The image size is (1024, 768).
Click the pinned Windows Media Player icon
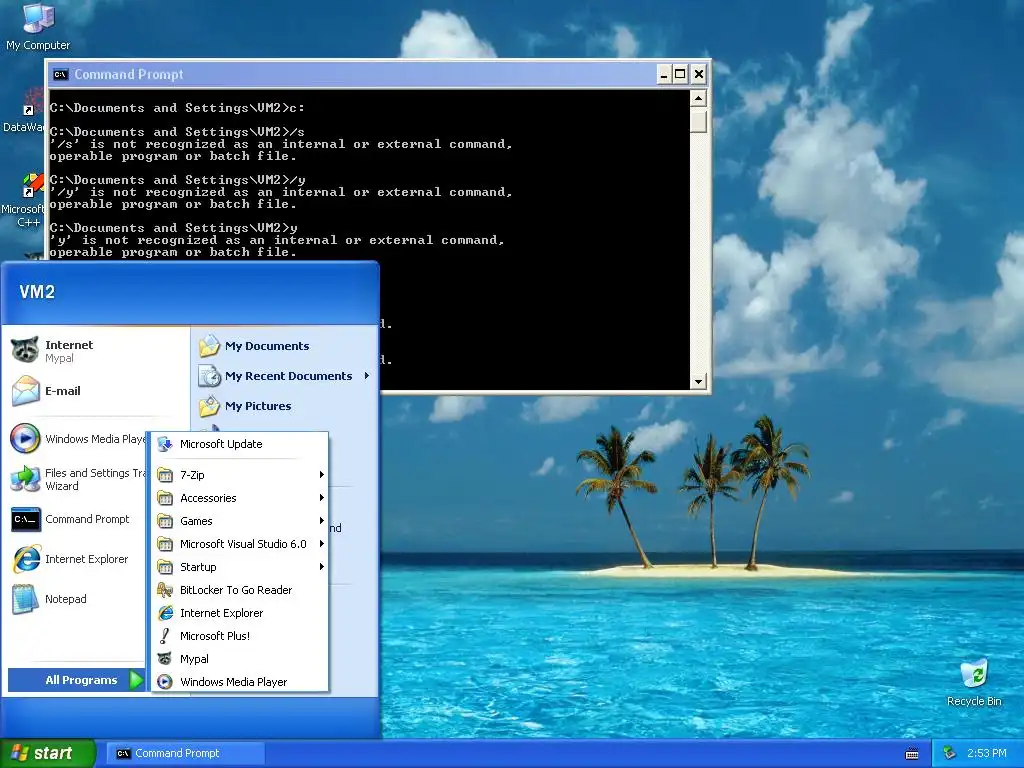pyautogui.click(x=25, y=438)
